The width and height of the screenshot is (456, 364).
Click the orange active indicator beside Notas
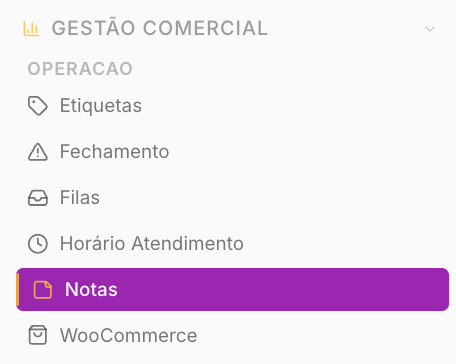[18, 289]
